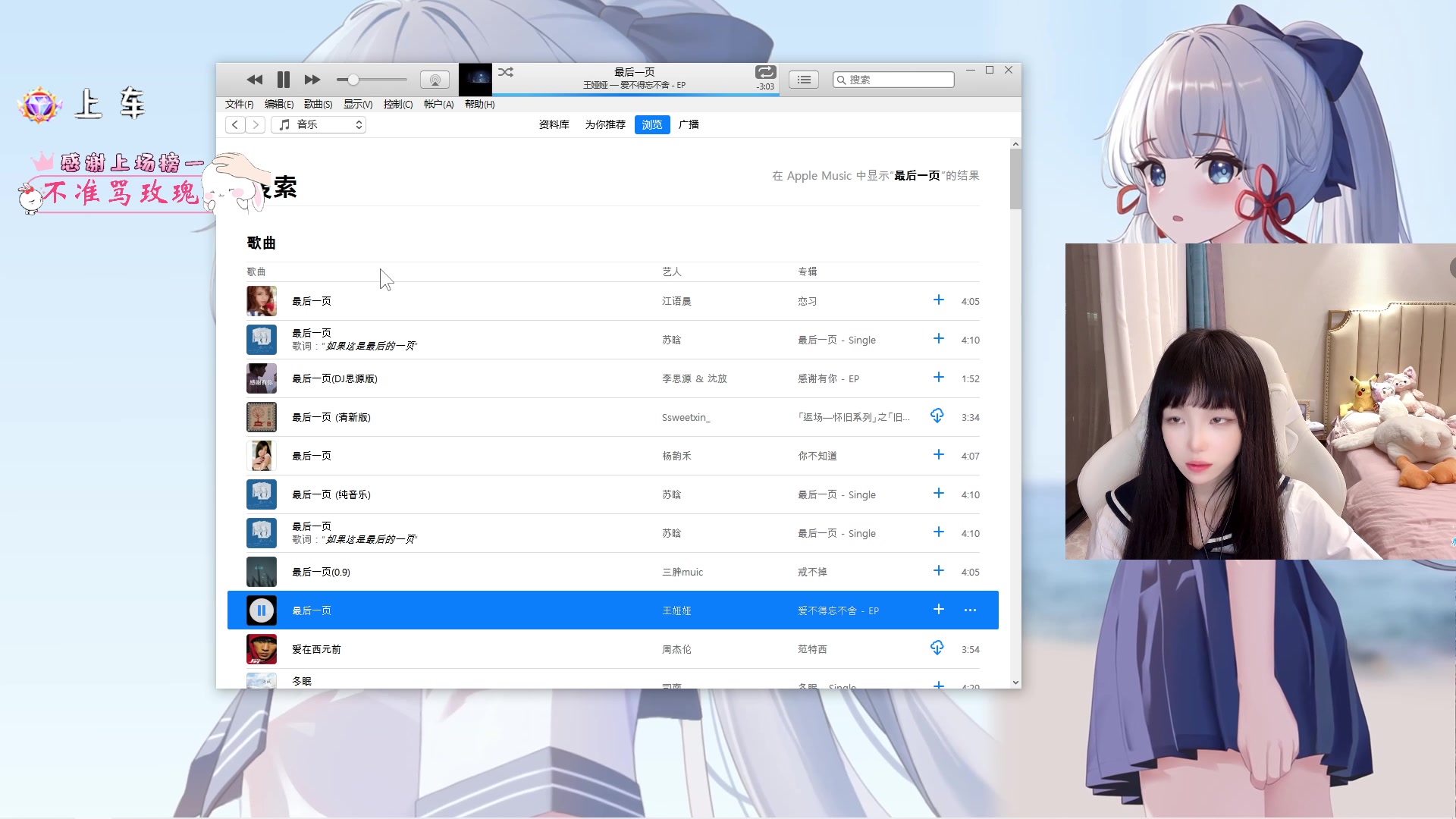This screenshot has width=1456, height=819.
Task: Select song 爱在西元前
Action: (316, 649)
